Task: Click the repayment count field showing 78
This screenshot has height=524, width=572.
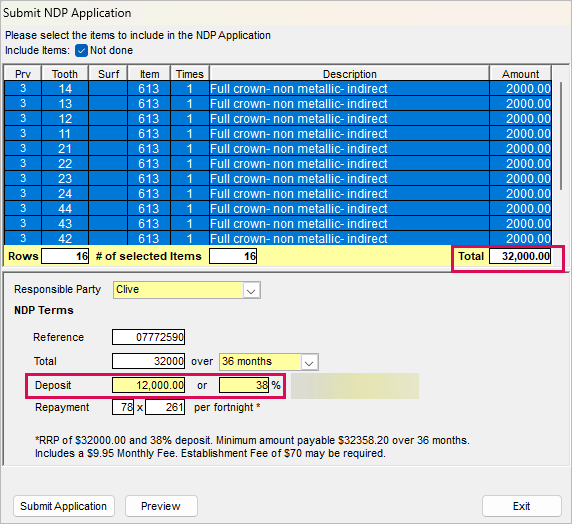Action: click(x=123, y=407)
